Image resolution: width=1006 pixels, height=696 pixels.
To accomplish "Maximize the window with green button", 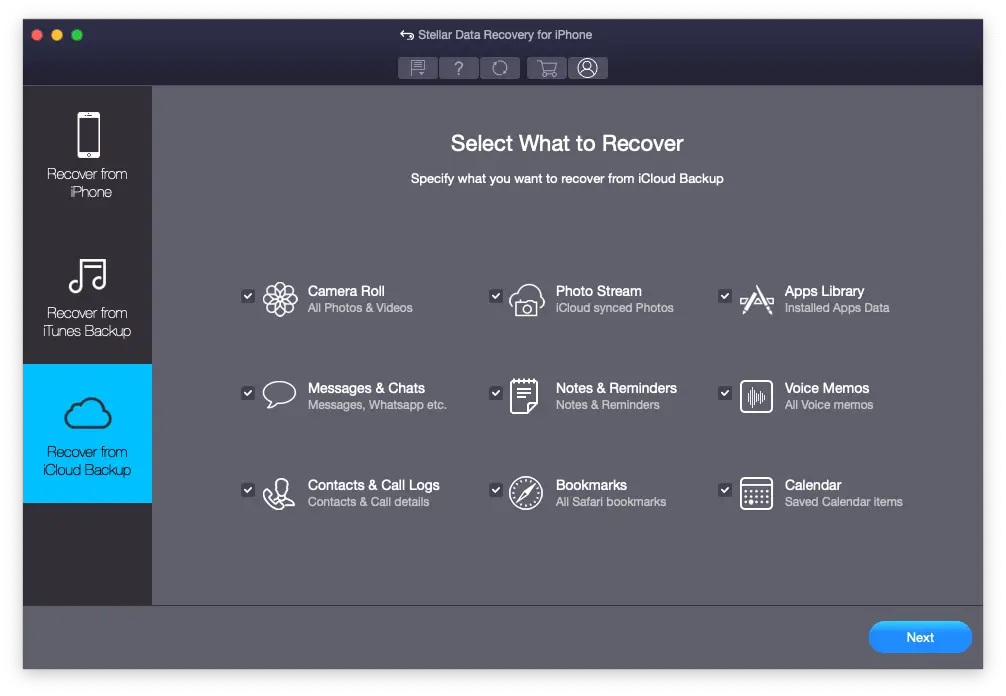I will tap(77, 35).
